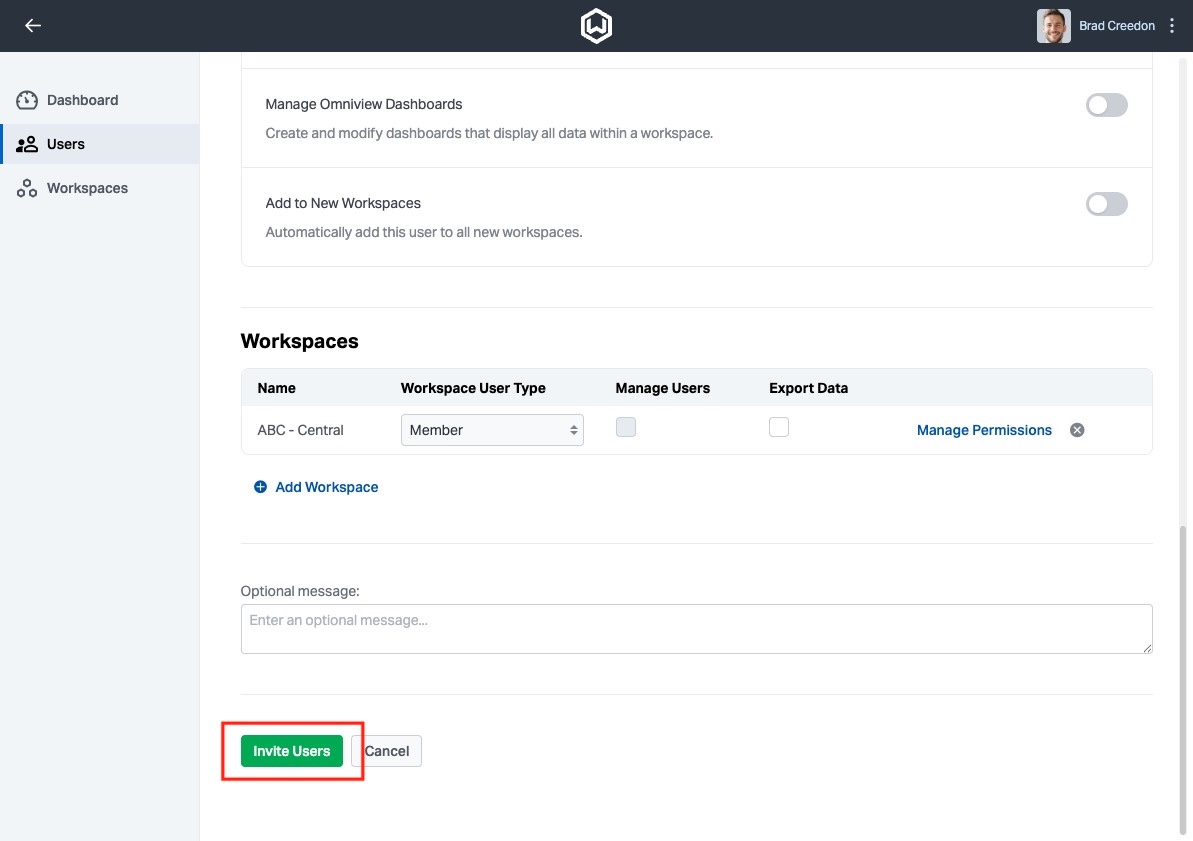This screenshot has width=1193, height=841.
Task: Open Dashboard from the sidebar
Action: (82, 100)
